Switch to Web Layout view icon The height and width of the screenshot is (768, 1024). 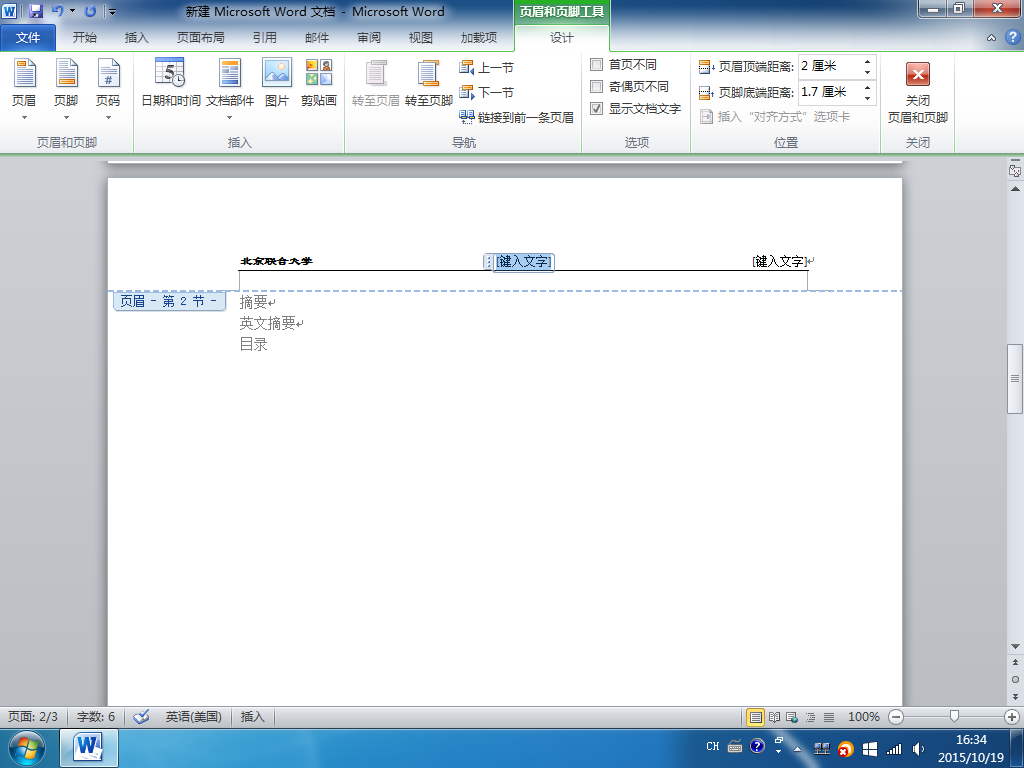[x=792, y=717]
